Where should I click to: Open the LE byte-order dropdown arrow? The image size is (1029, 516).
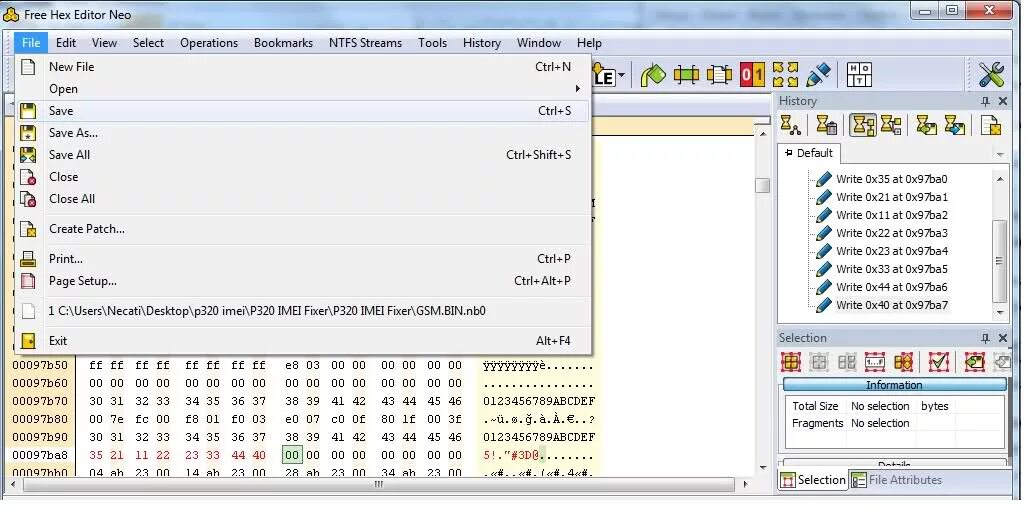[622, 75]
